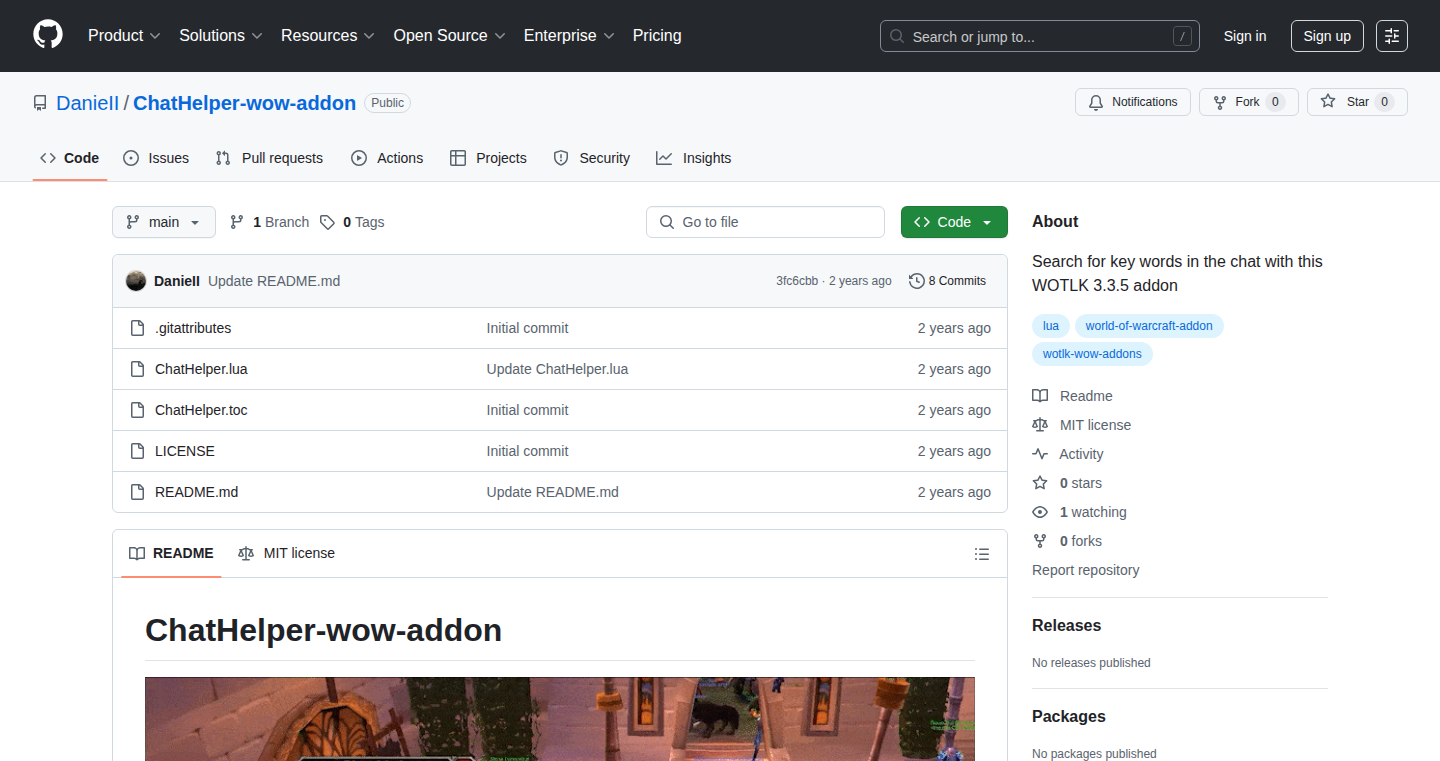Open the Insights tab
The image size is (1440, 761).
pos(694,158)
